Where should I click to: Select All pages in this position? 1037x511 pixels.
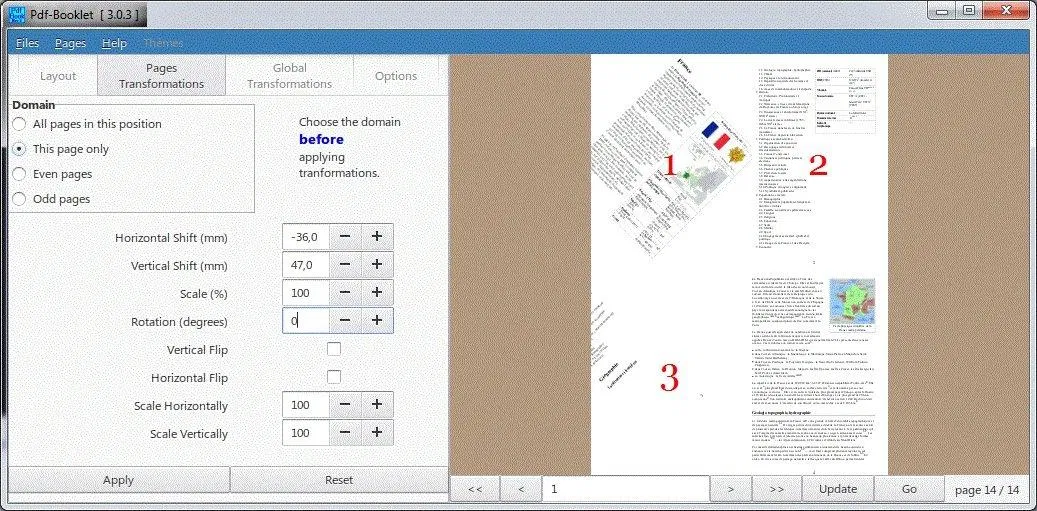click(20, 124)
